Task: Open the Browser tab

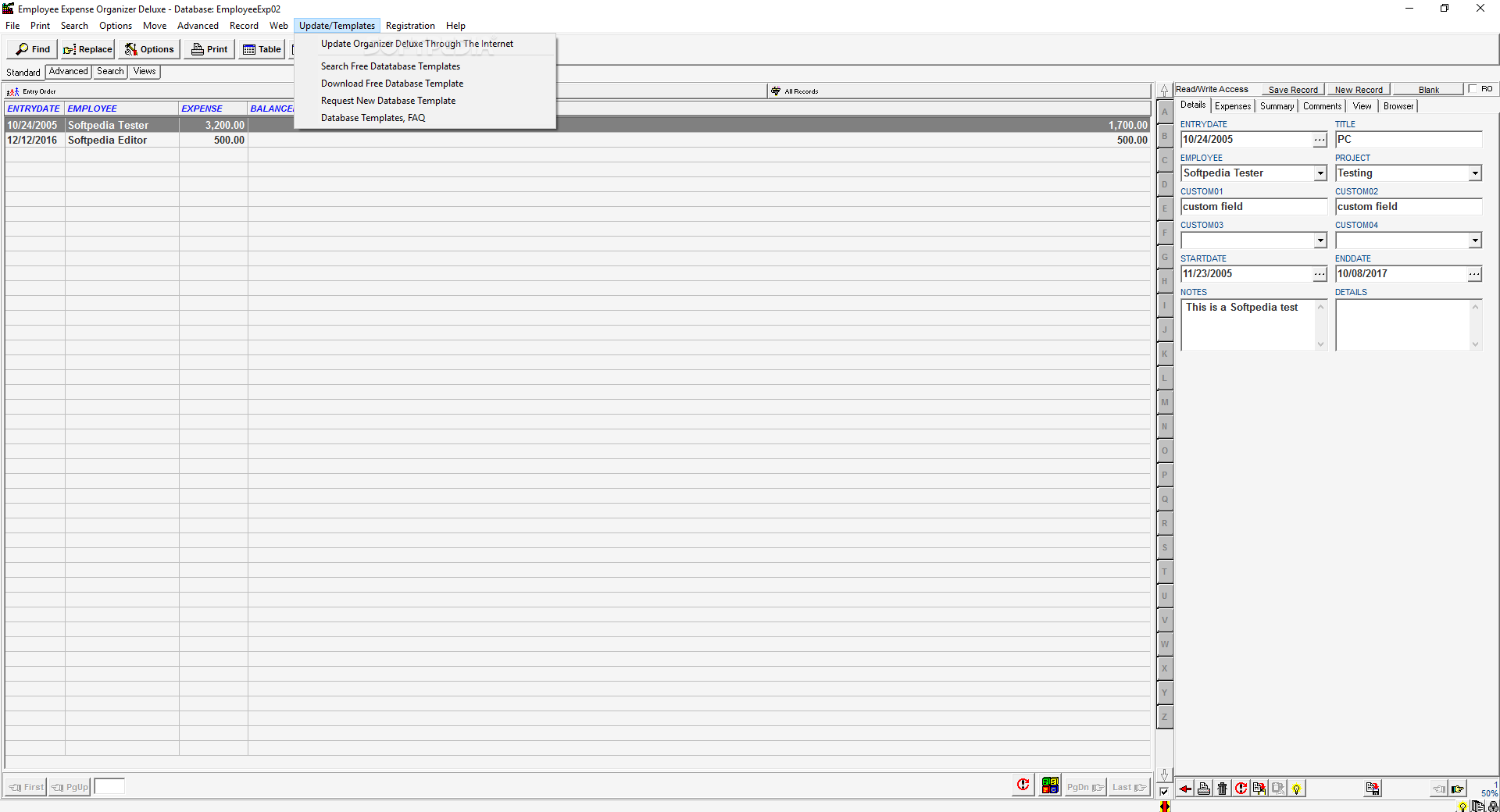Action: coord(1398,106)
